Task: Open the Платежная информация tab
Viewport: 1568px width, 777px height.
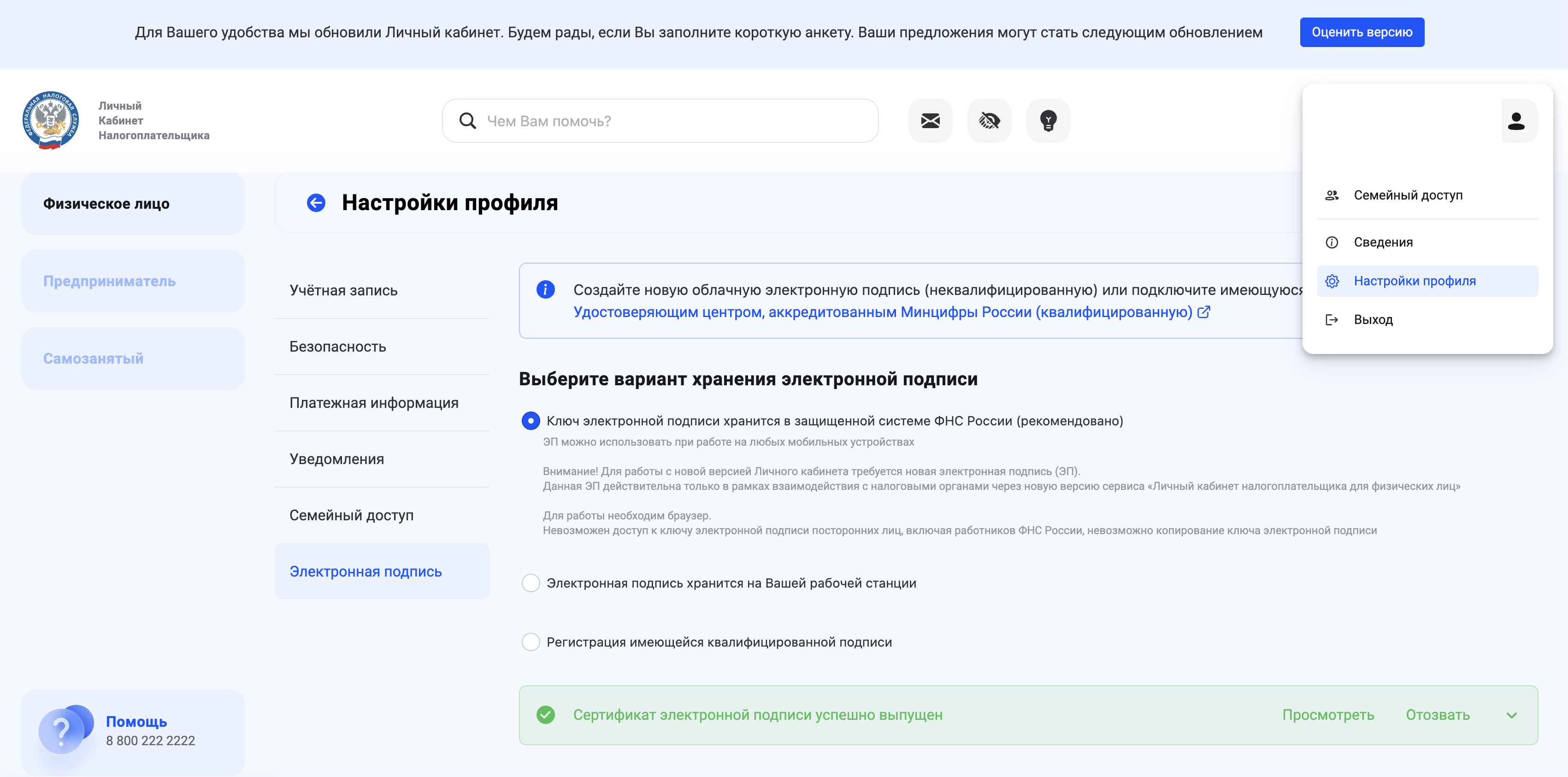Action: click(382, 403)
